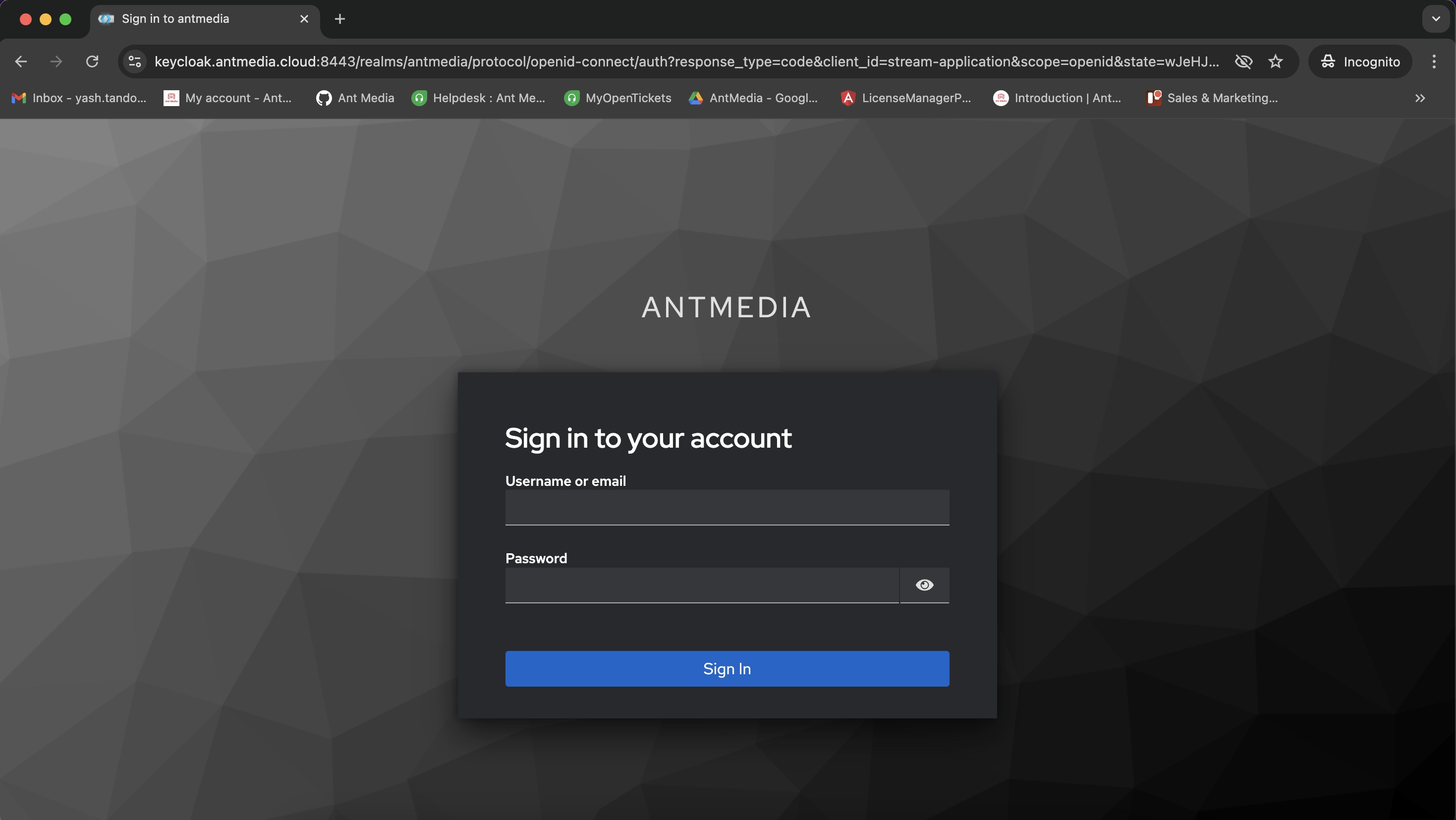This screenshot has width=1456, height=820.
Task: Close the Sign in to antmedia tab
Action: pyautogui.click(x=304, y=19)
